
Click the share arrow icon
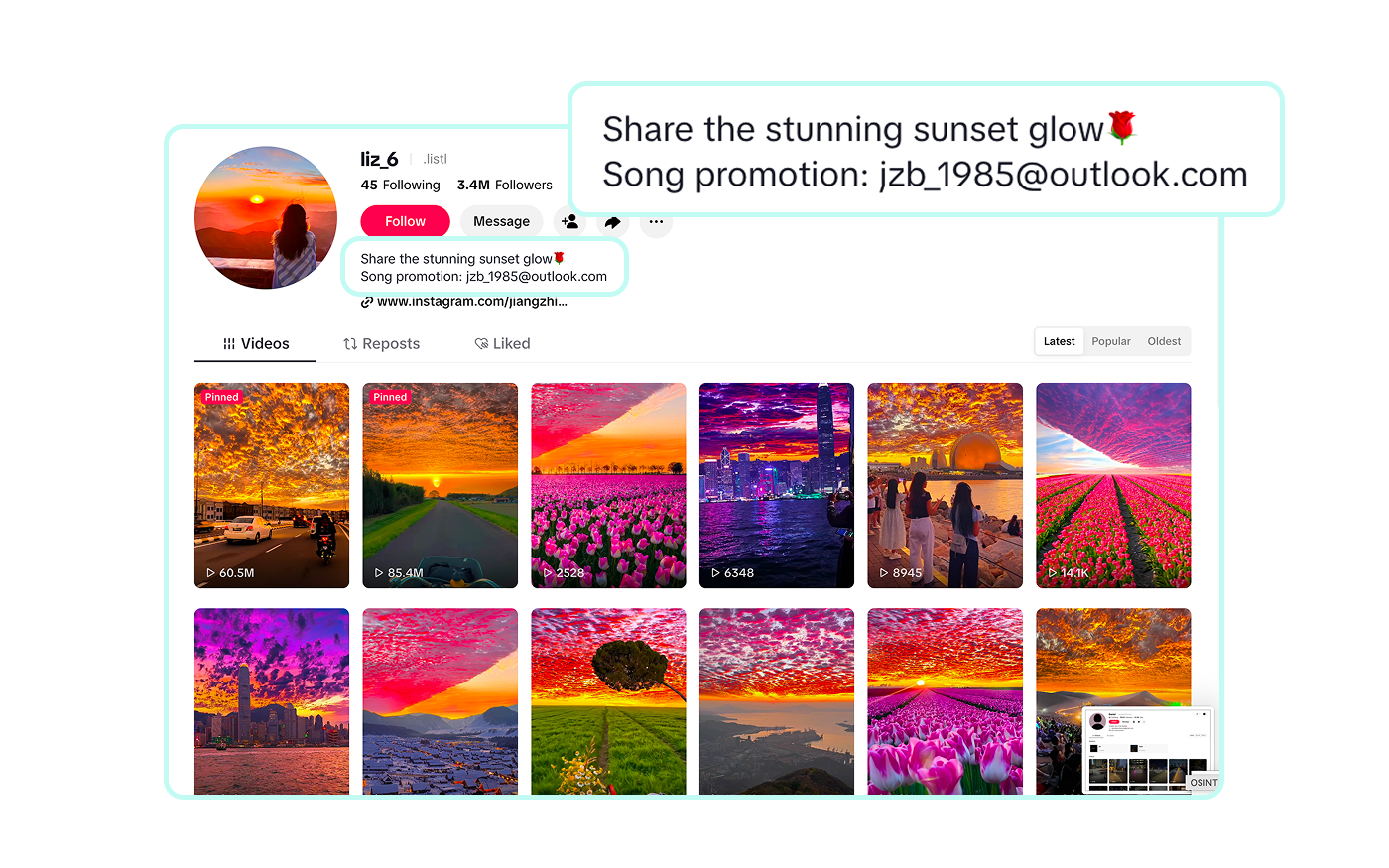[x=612, y=222]
